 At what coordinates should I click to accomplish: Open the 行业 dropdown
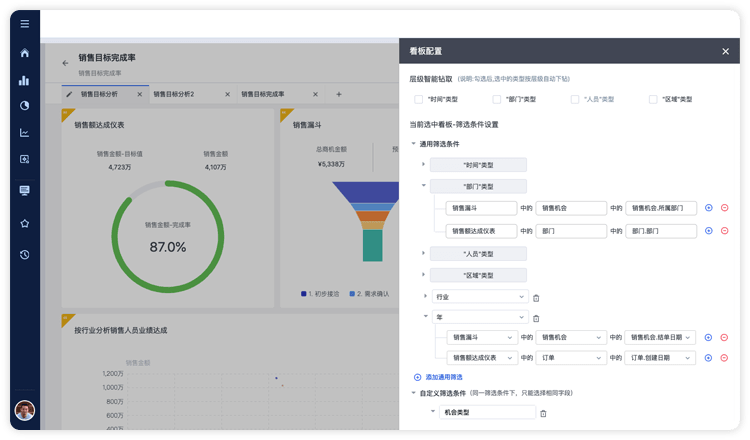pos(480,297)
